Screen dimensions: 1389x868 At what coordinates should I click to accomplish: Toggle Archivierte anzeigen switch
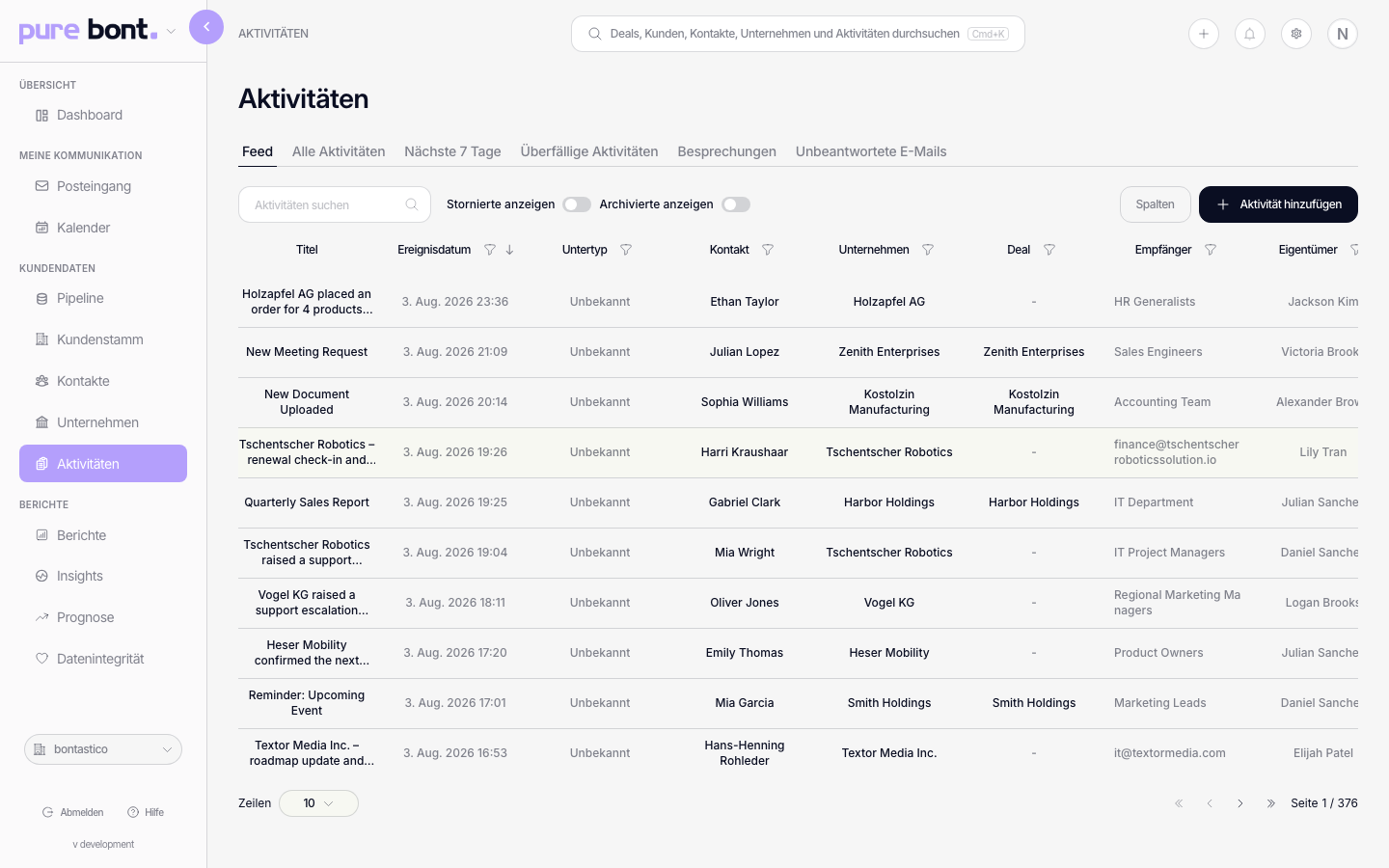click(736, 204)
